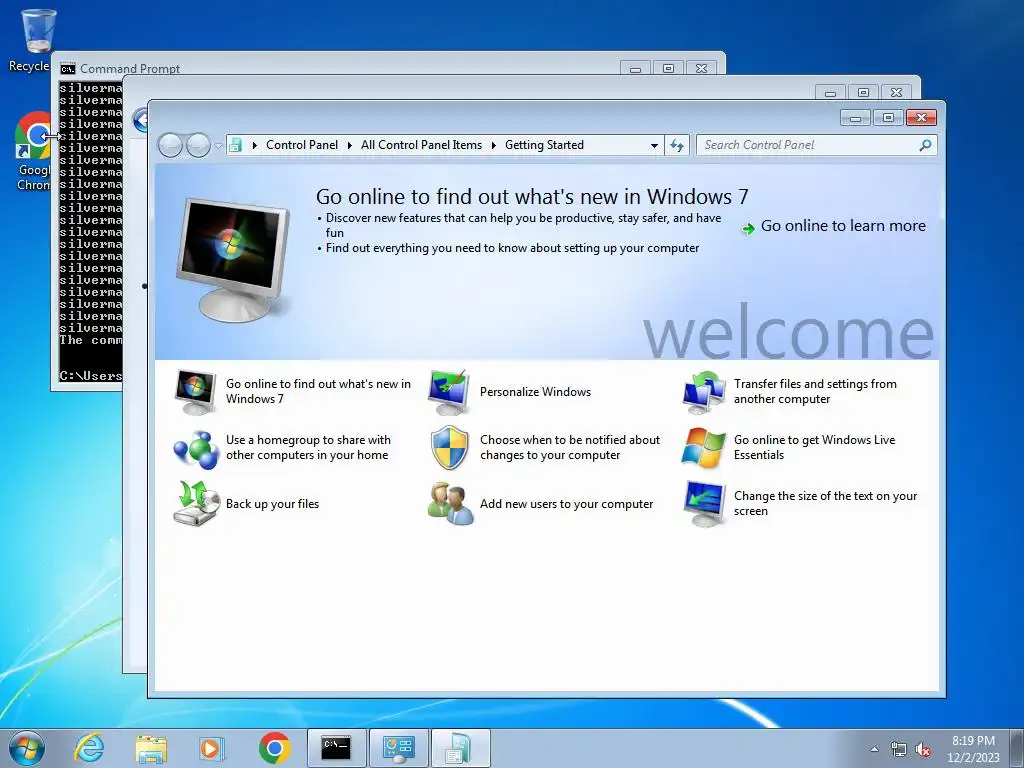The width and height of the screenshot is (1024, 768).
Task: Open the User Account Control shield icon
Action: tap(449, 448)
